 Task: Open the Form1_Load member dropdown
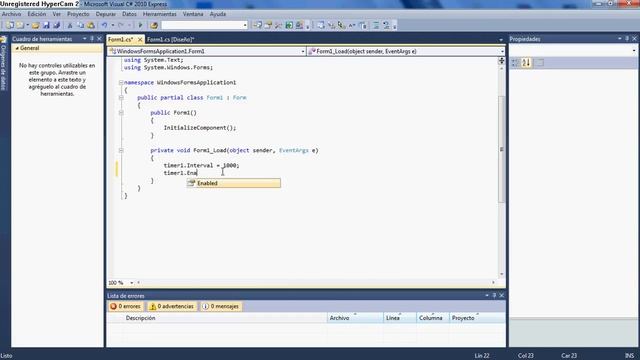pos(502,51)
